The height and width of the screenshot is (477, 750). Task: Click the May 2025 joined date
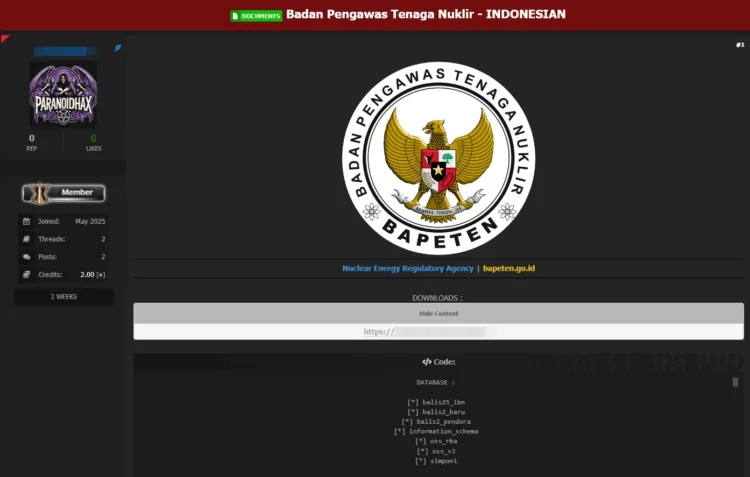[90, 221]
